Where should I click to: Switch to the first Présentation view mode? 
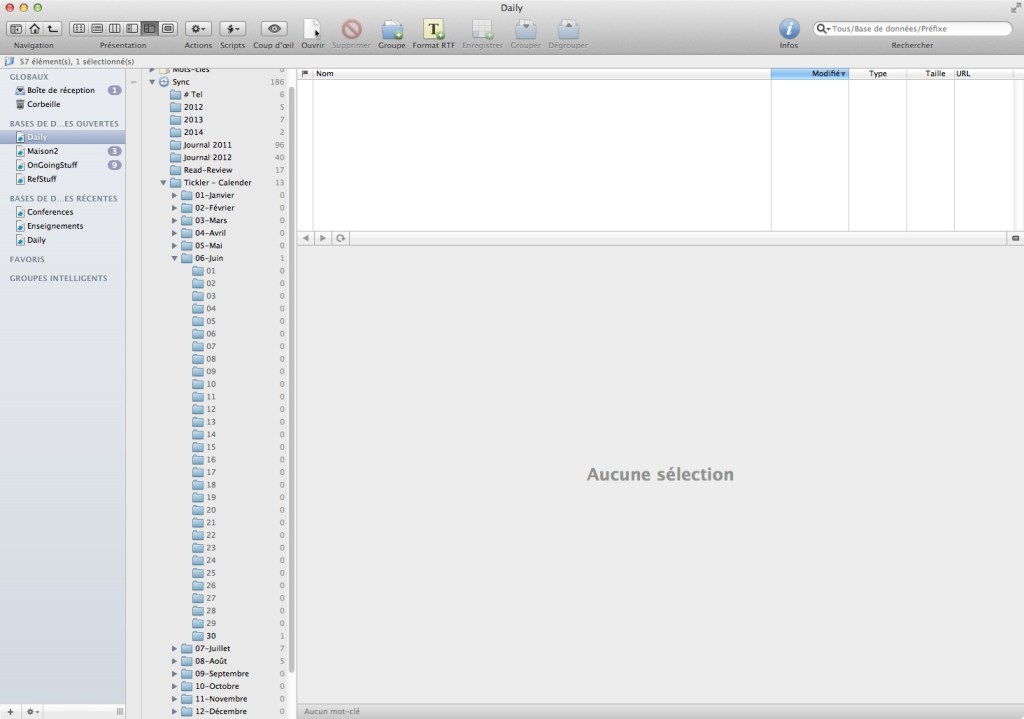tap(78, 29)
